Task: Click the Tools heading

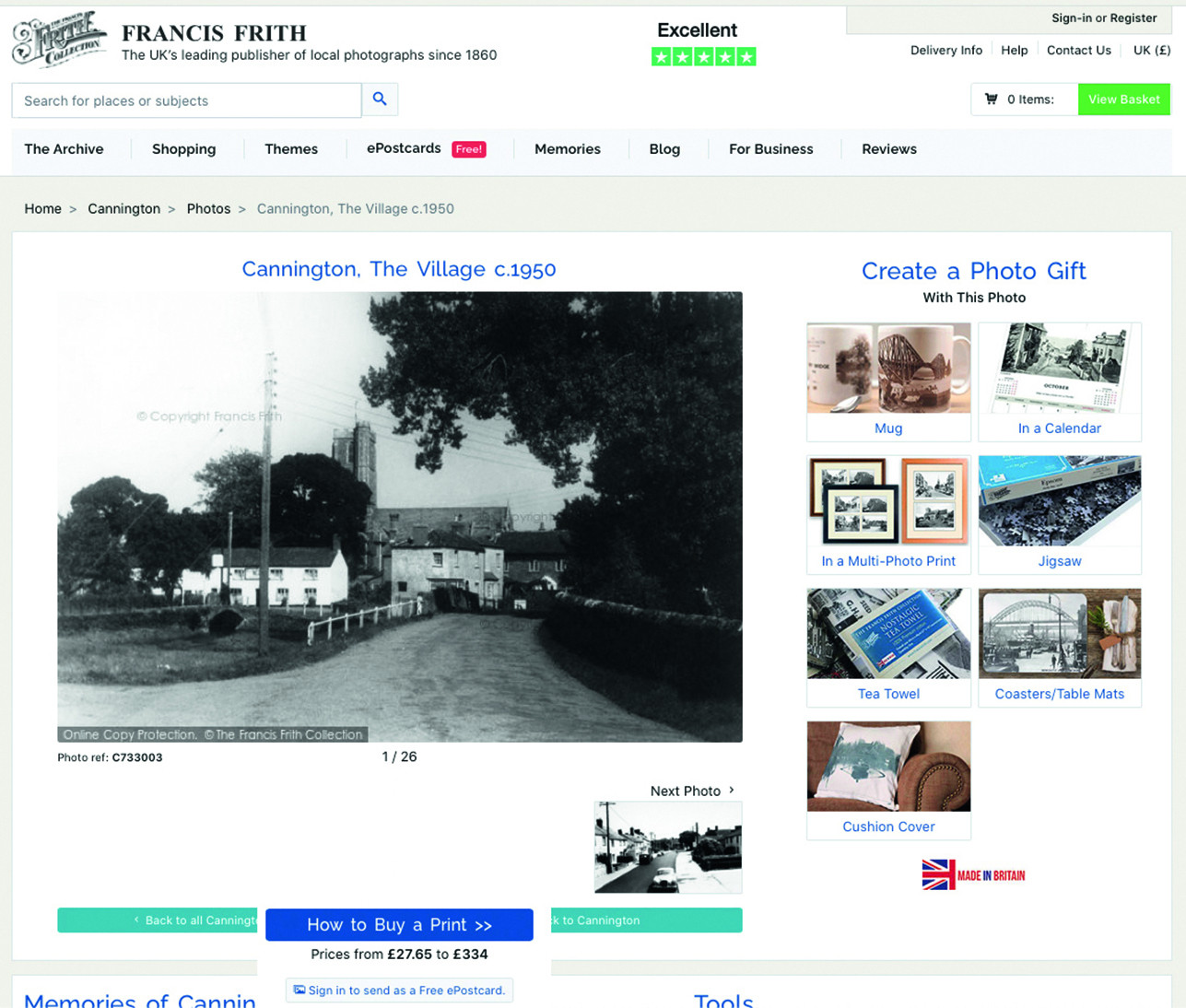Action: coord(723,1001)
